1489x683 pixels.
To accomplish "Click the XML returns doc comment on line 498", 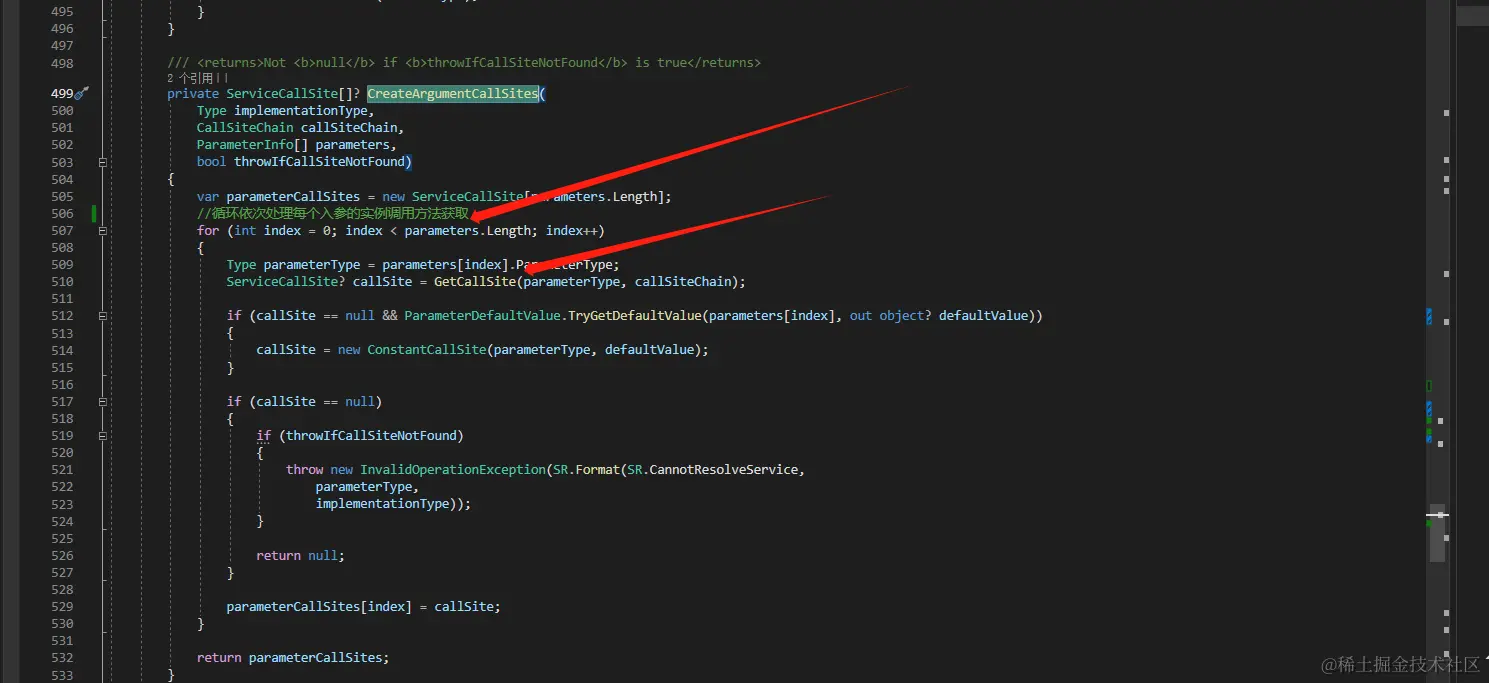I will point(464,63).
